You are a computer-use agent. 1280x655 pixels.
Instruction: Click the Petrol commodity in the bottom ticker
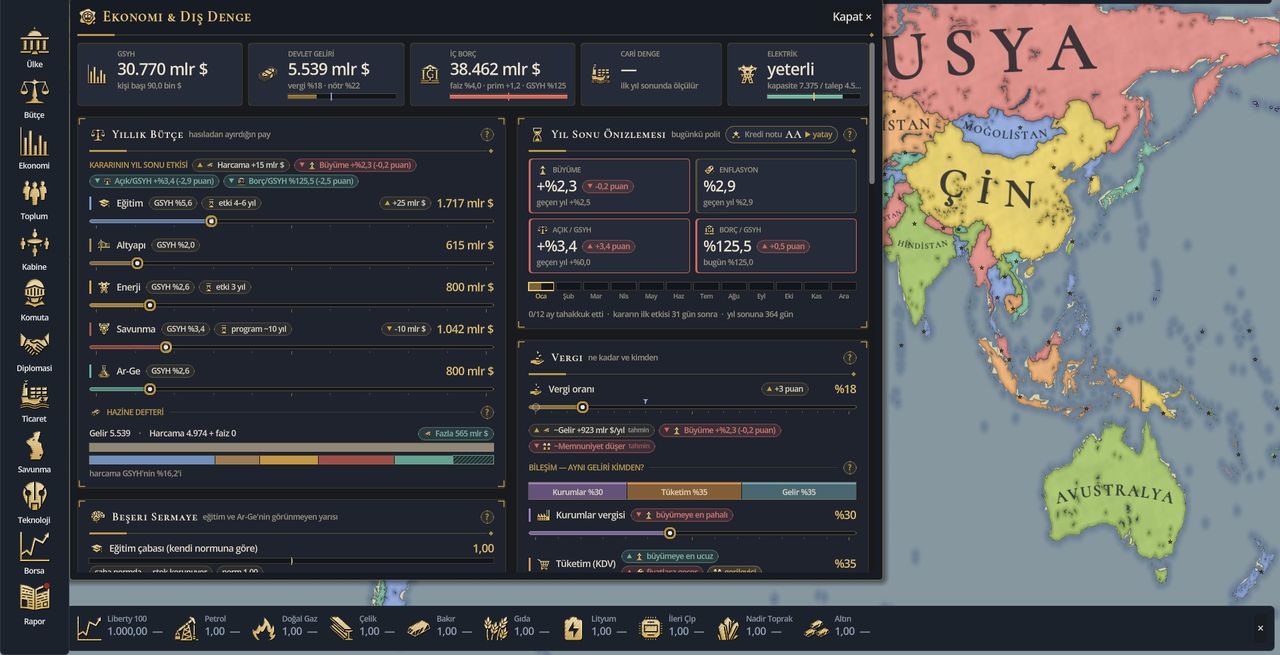[207, 628]
